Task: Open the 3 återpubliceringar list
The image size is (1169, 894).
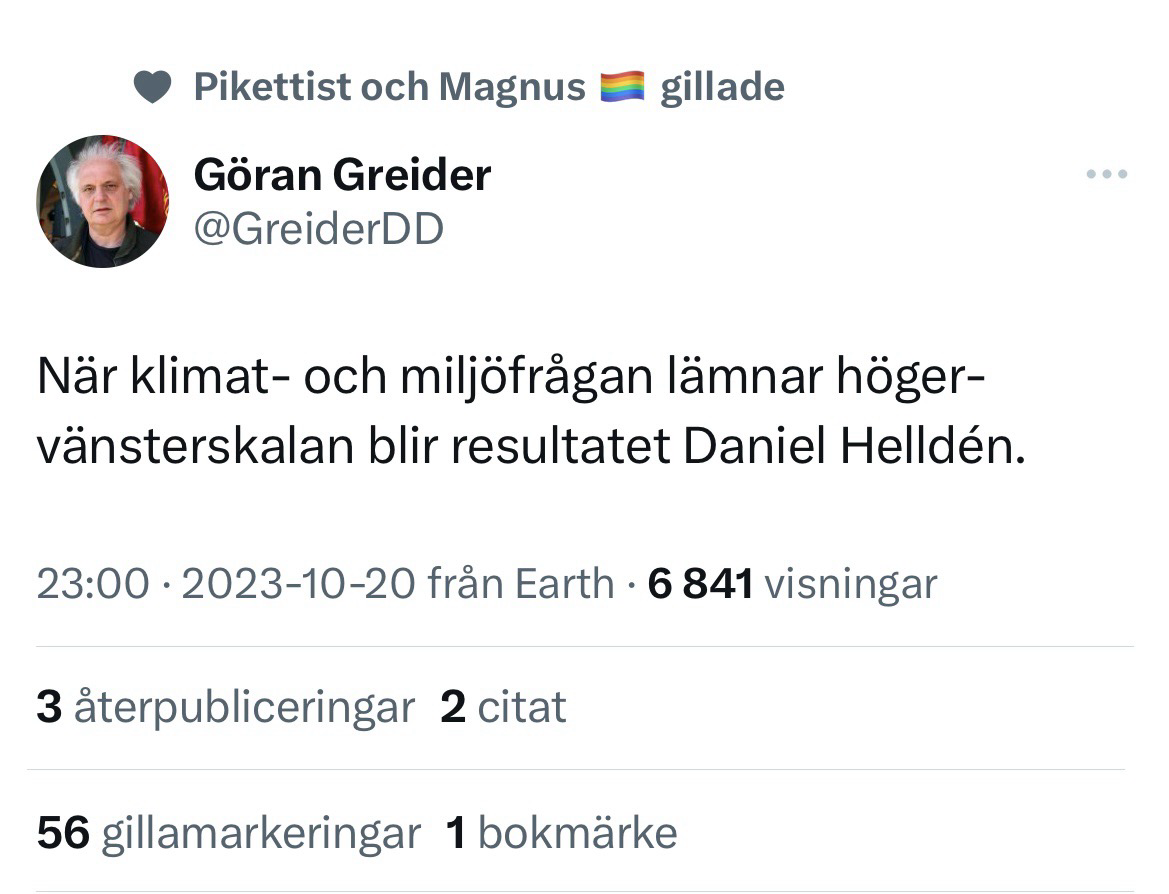Action: [225, 708]
